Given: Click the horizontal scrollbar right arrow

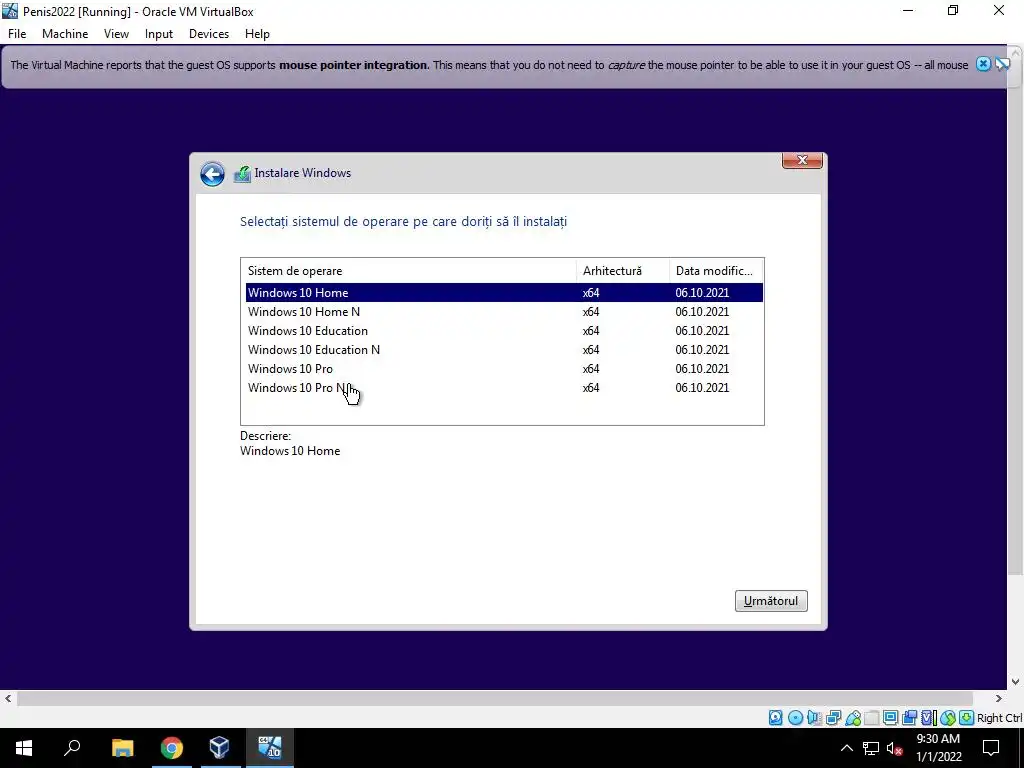Looking at the screenshot, I should (999, 699).
